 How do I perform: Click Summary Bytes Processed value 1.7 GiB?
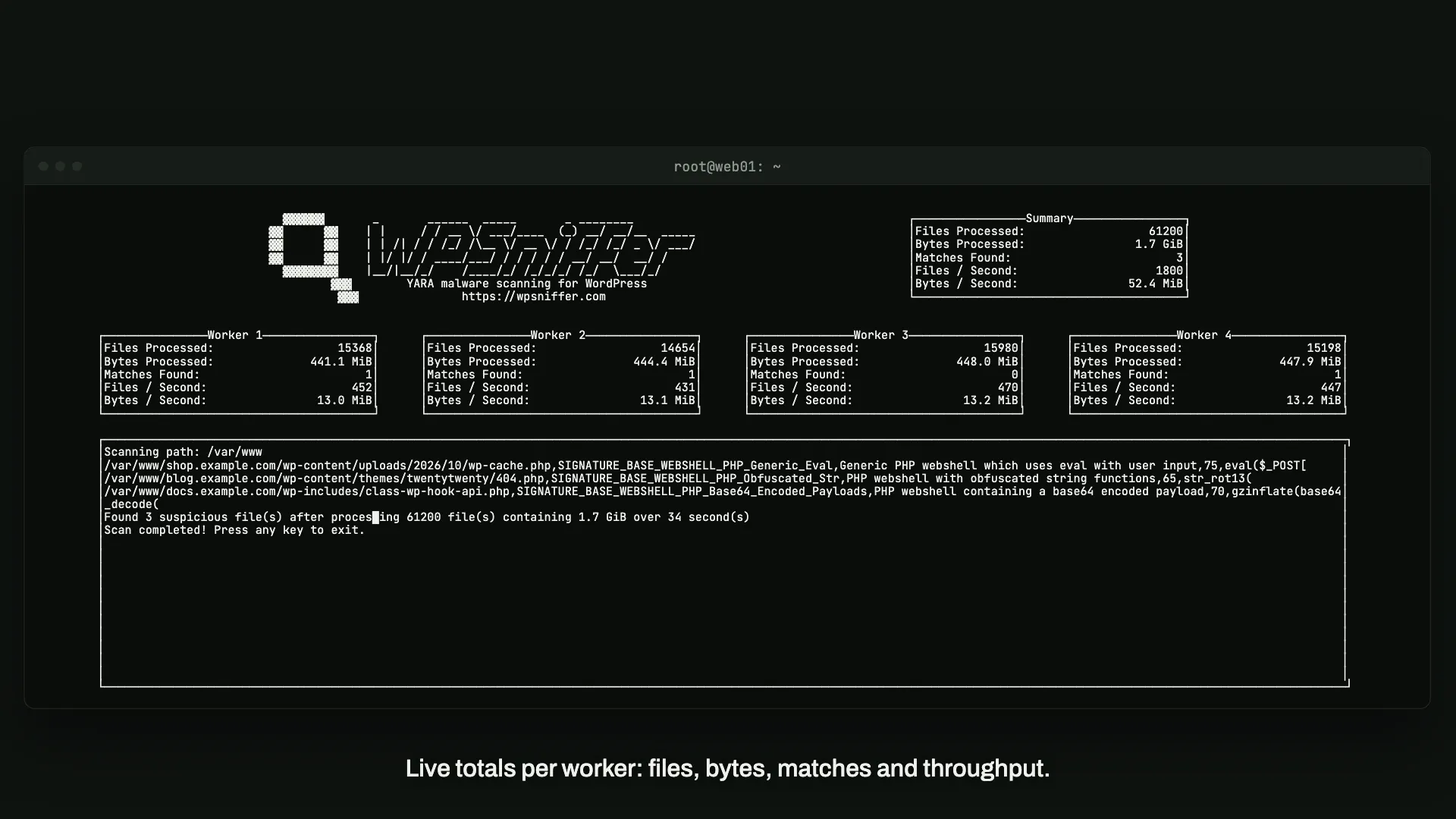1159,244
